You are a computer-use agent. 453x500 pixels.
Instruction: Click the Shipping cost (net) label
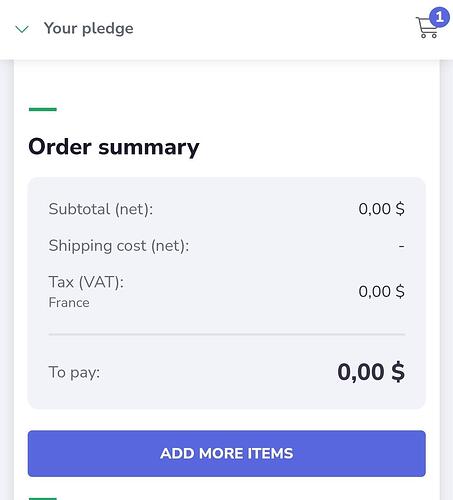coord(119,246)
